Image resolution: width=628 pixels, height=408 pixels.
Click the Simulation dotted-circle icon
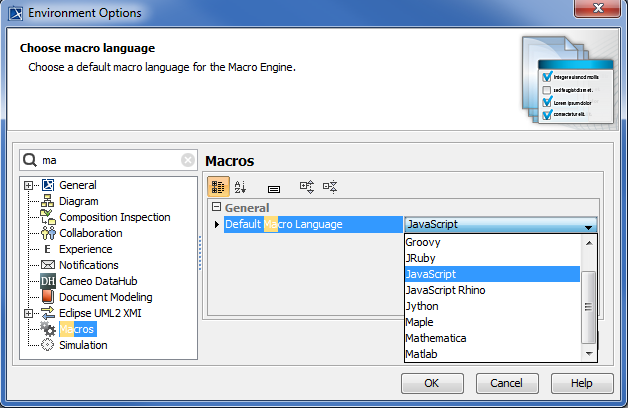pos(48,345)
